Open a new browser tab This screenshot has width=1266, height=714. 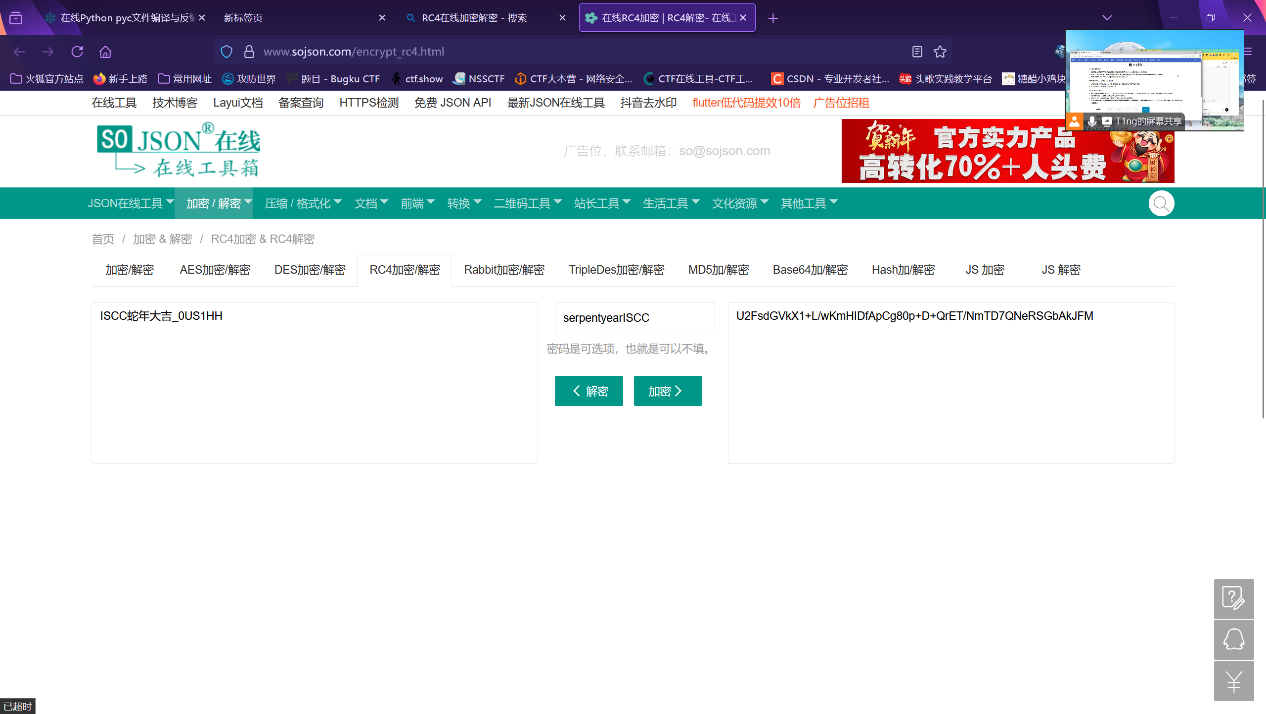[773, 18]
